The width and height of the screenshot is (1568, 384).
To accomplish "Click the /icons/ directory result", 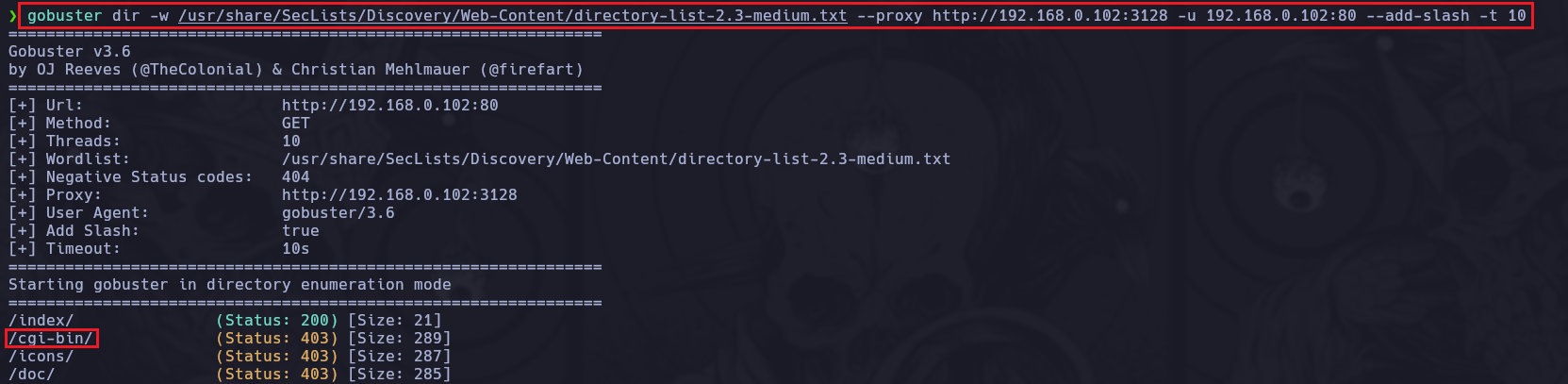I will [x=41, y=357].
